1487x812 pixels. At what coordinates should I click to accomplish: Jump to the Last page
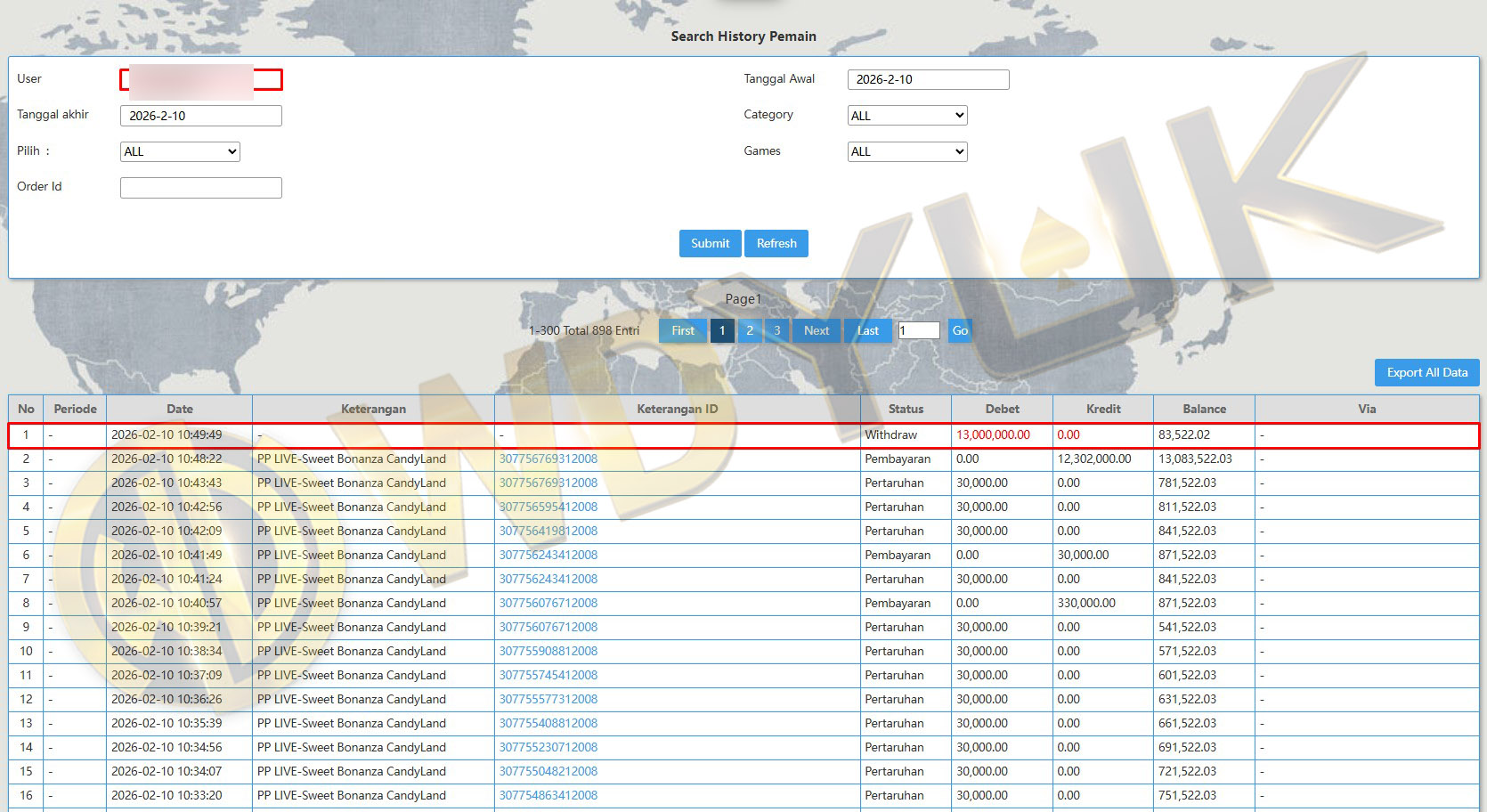(867, 330)
